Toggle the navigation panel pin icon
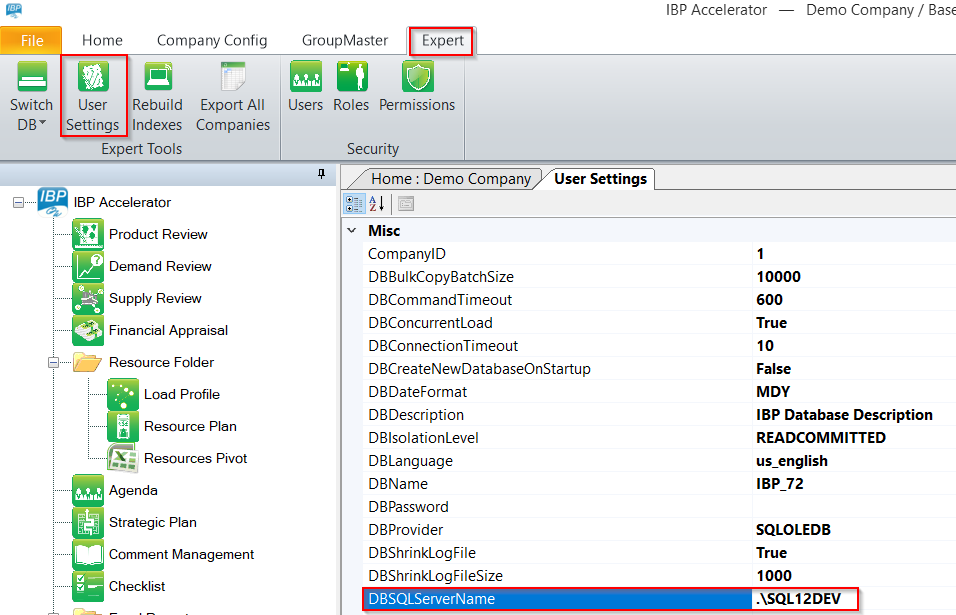 [x=321, y=174]
